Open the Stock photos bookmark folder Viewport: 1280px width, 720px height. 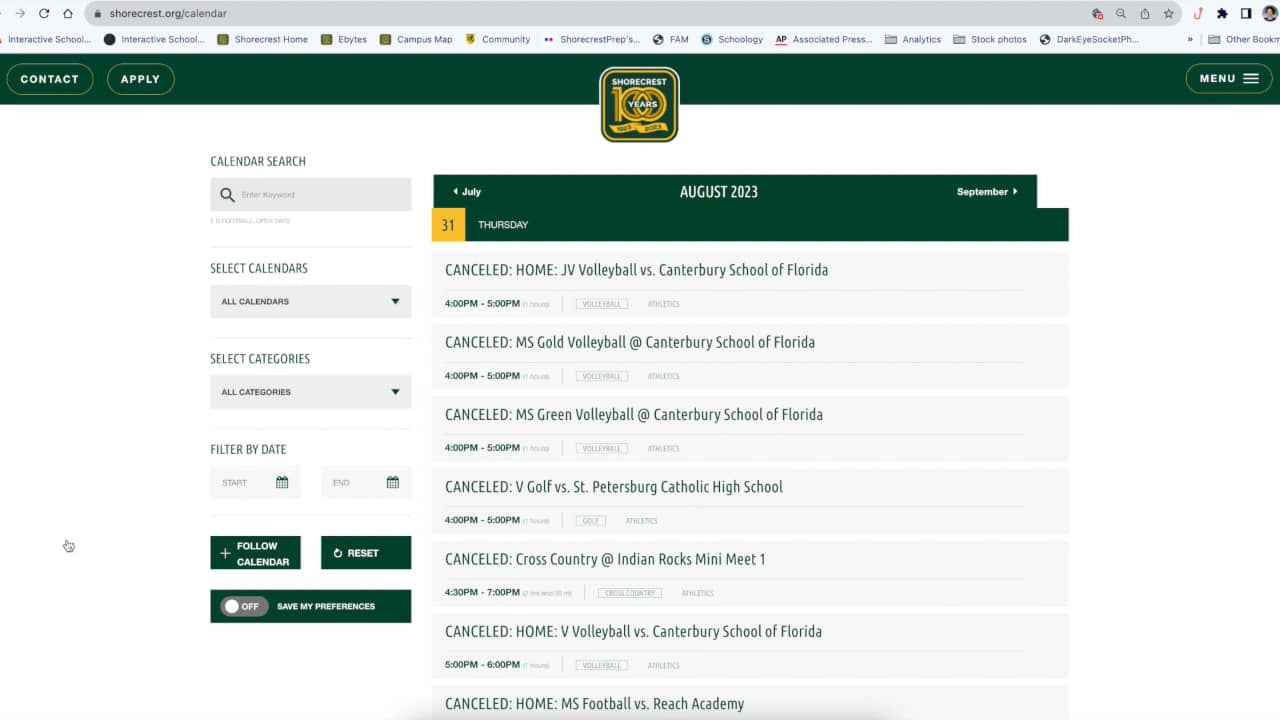pos(990,39)
